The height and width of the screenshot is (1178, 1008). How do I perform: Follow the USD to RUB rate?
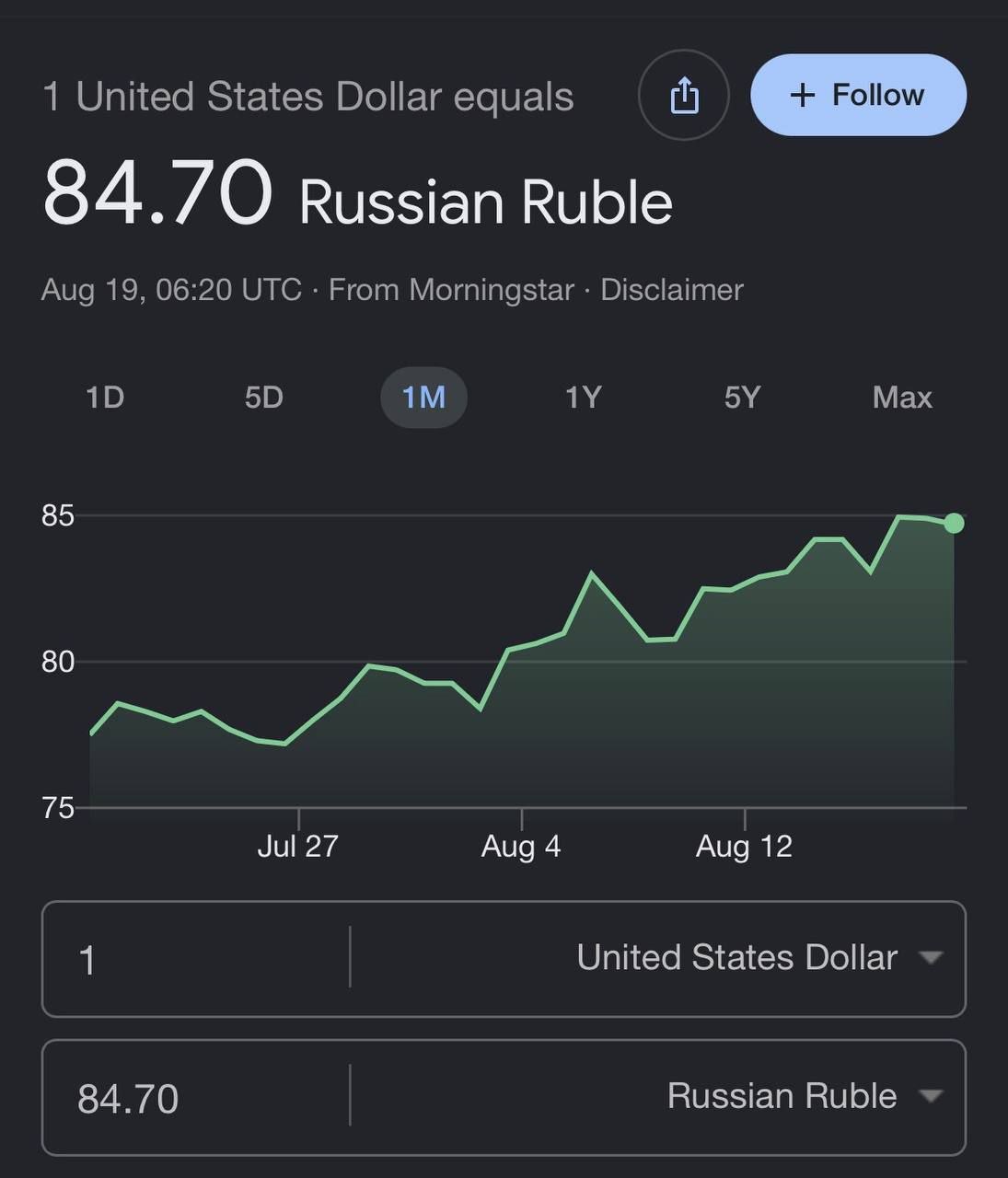click(858, 95)
